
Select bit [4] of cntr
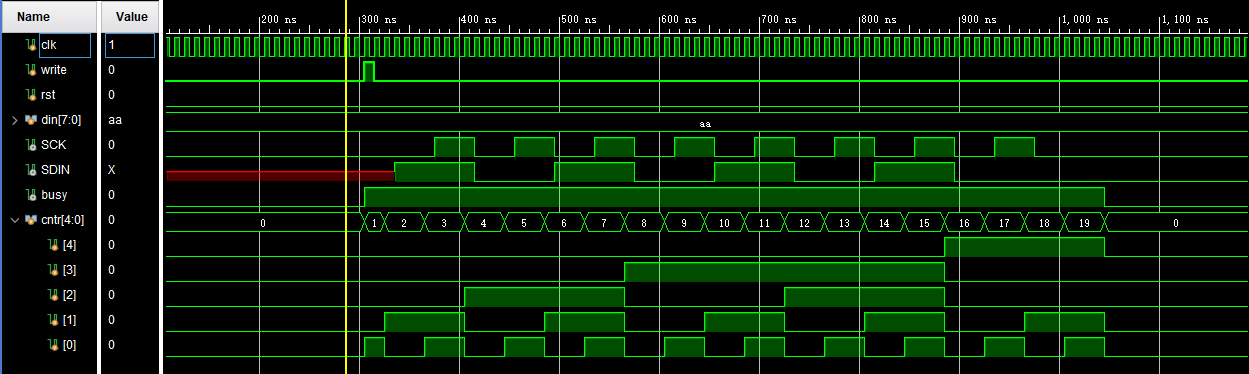pyautogui.click(x=61, y=245)
